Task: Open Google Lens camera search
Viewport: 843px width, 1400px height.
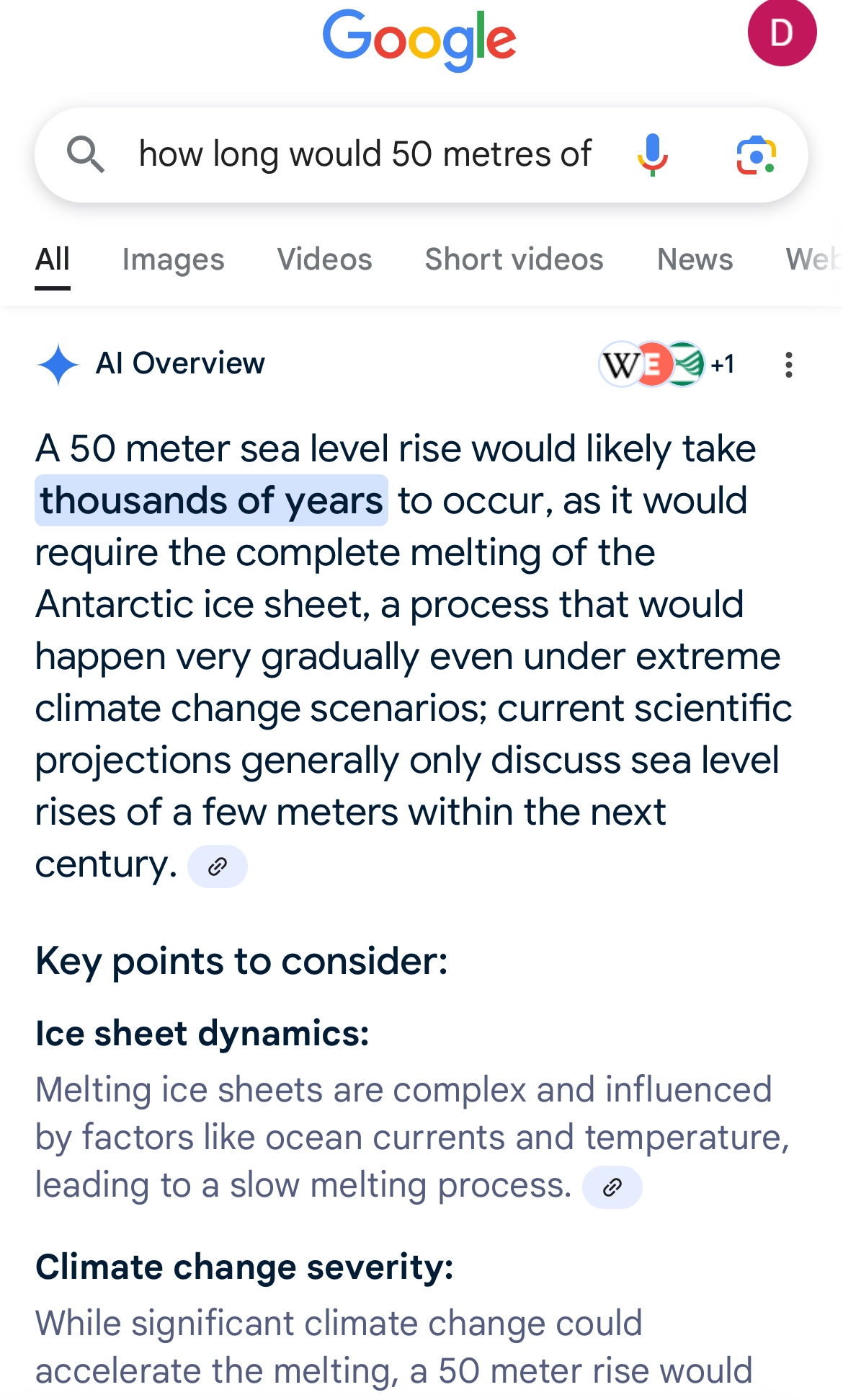Action: tap(756, 154)
